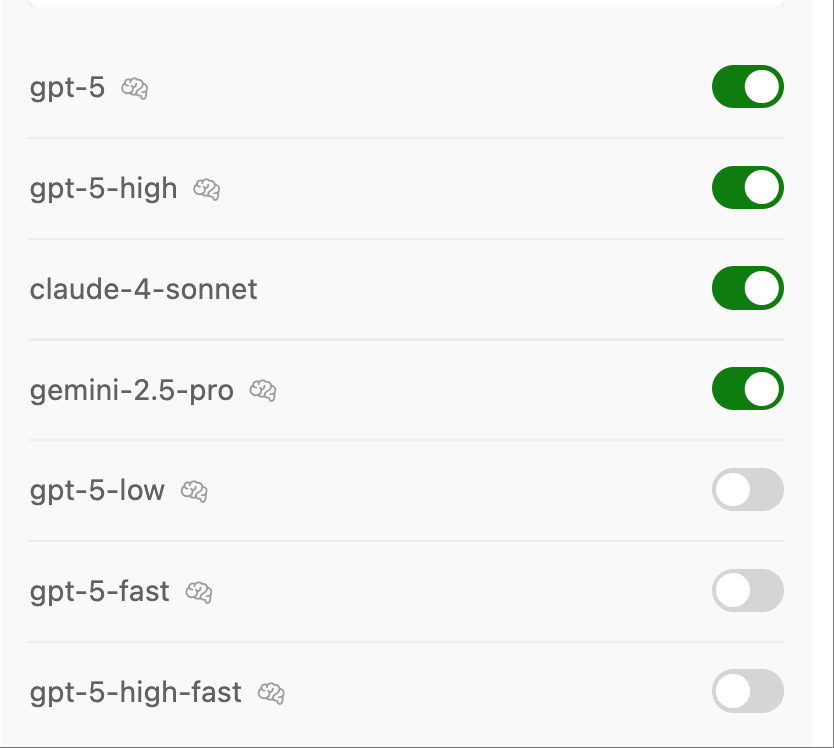Select the gpt-5 model name
834x748 pixels.
coord(68,88)
